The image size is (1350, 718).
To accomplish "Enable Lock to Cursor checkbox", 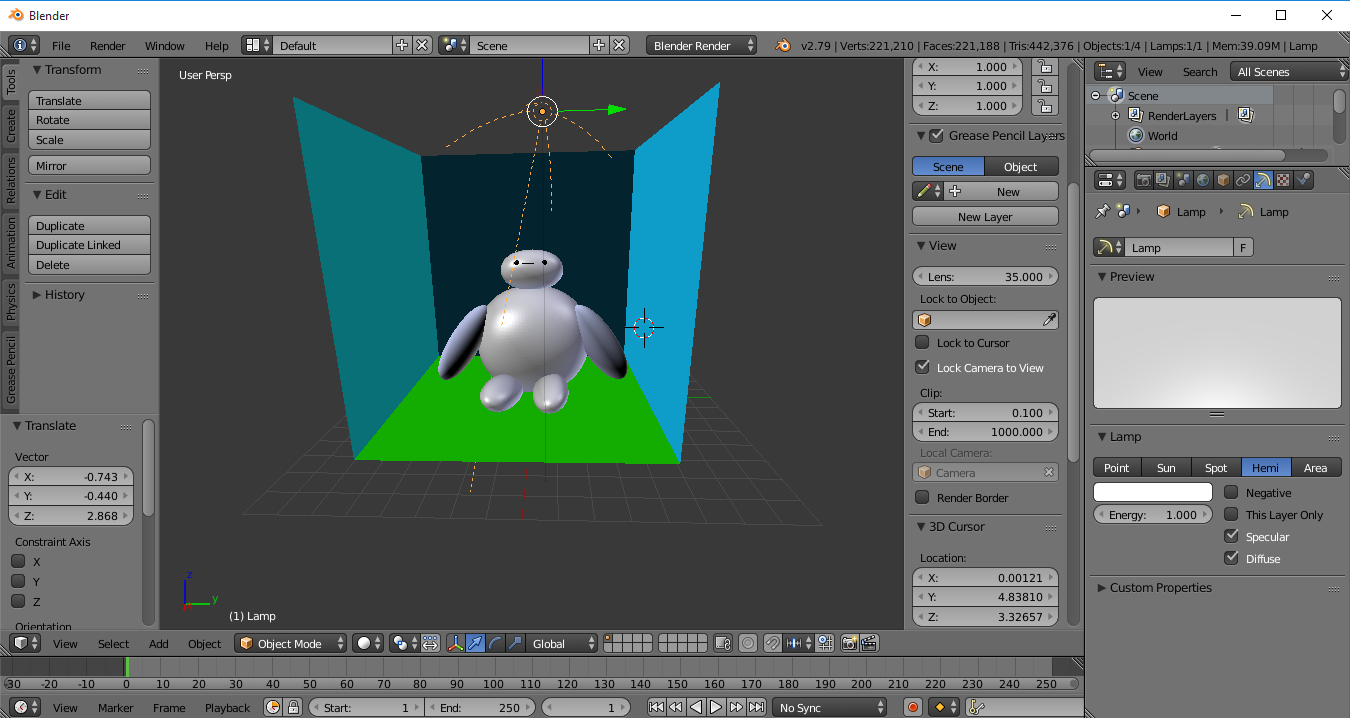I will [923, 342].
